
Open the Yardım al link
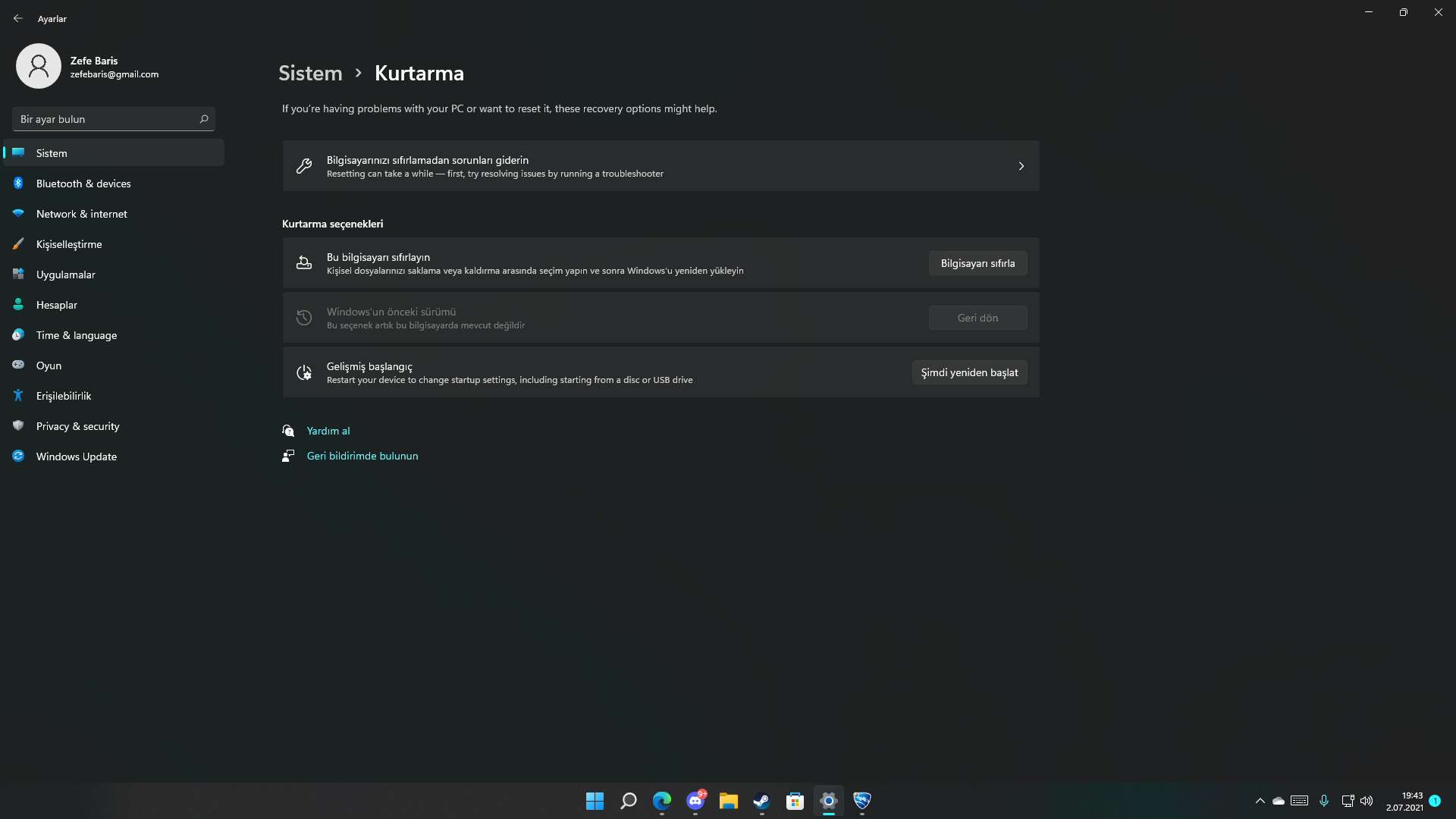[x=328, y=431]
